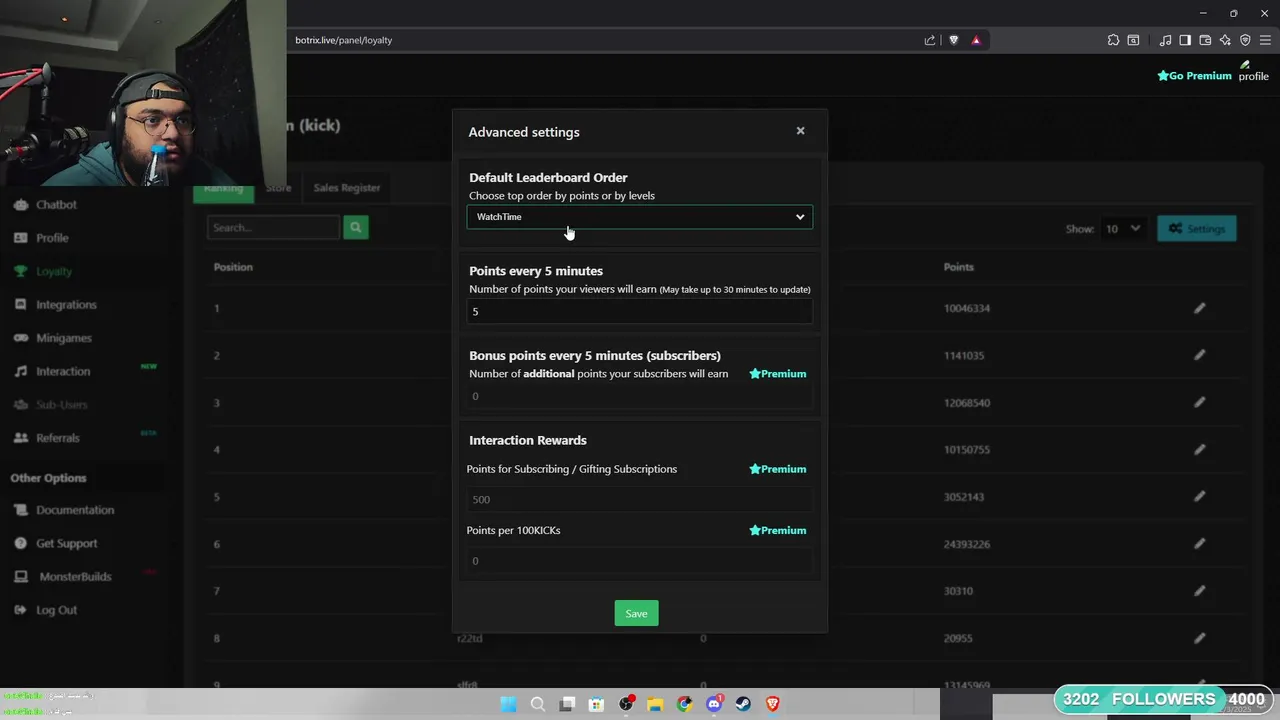Open Get Support in the sidebar
This screenshot has height=720, width=1280.
[66, 543]
